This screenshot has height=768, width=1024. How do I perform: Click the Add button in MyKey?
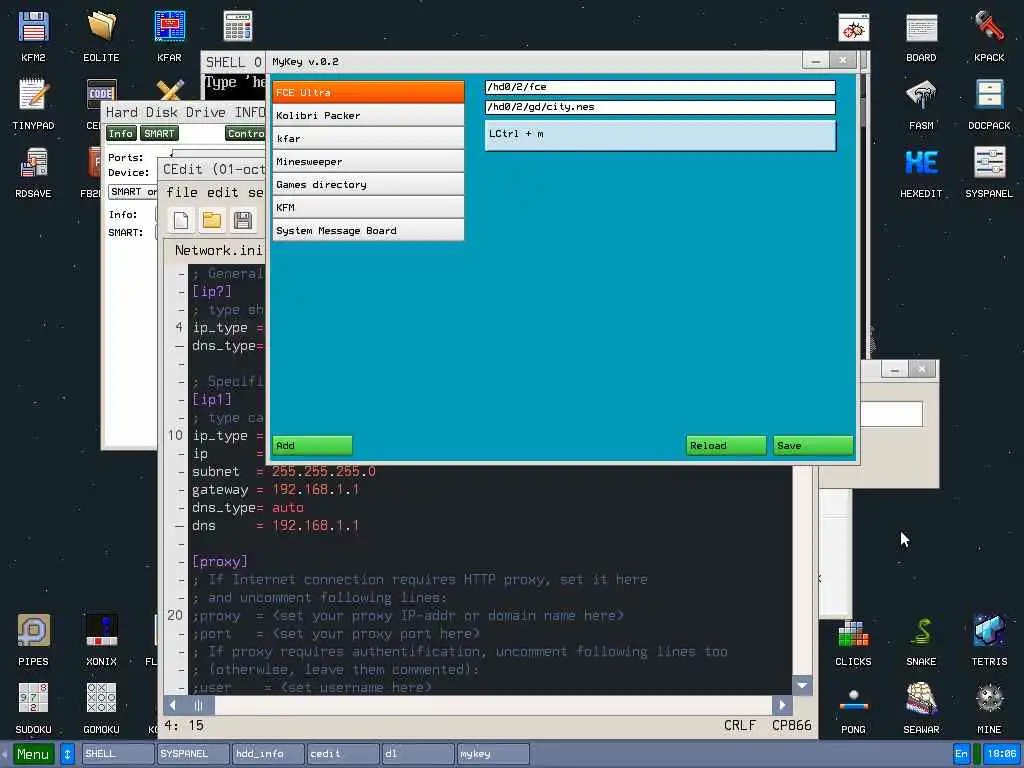coord(313,445)
